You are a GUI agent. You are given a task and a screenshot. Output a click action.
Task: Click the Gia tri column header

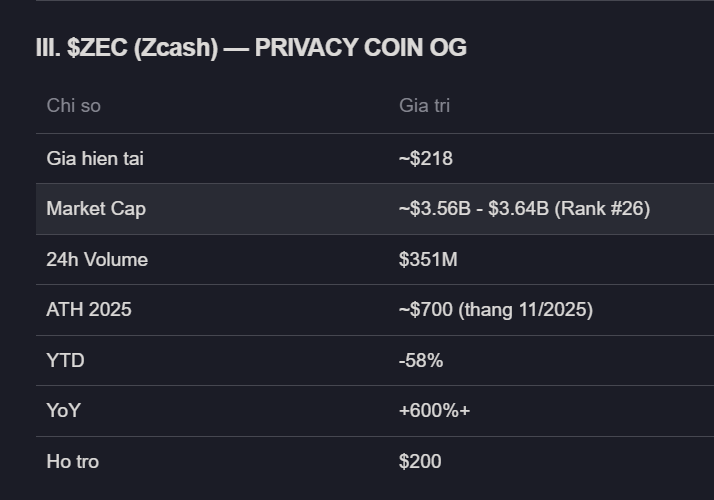(x=424, y=105)
